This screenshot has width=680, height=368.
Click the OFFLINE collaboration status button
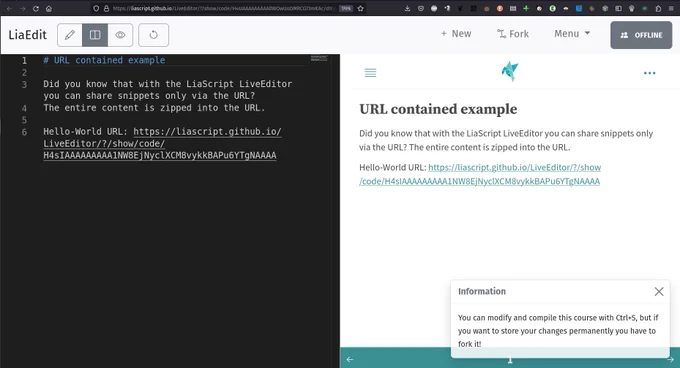click(x=641, y=35)
